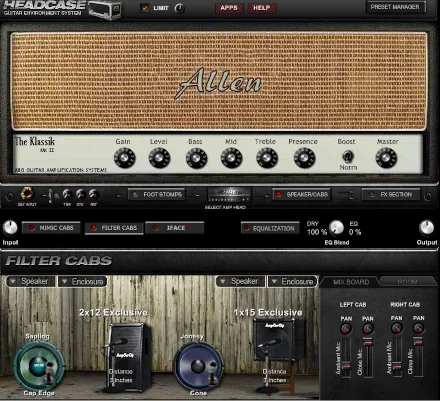Switch to Filter Cabs
The height and width of the screenshot is (401, 440).
coord(114,228)
